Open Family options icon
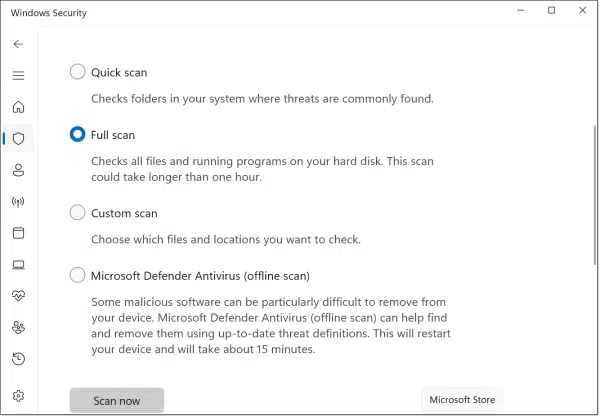 pyautogui.click(x=18, y=327)
